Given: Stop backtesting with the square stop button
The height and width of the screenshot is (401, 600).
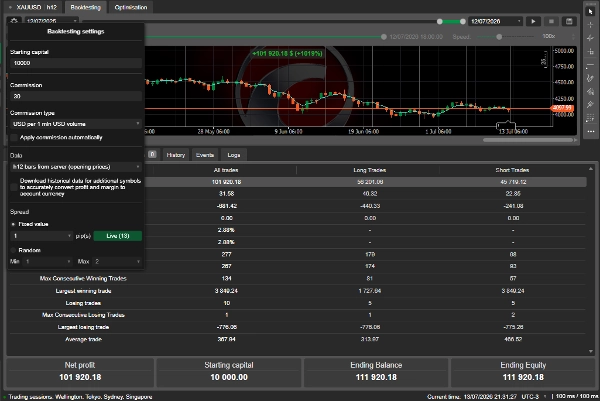Looking at the screenshot, I should pos(551,21).
